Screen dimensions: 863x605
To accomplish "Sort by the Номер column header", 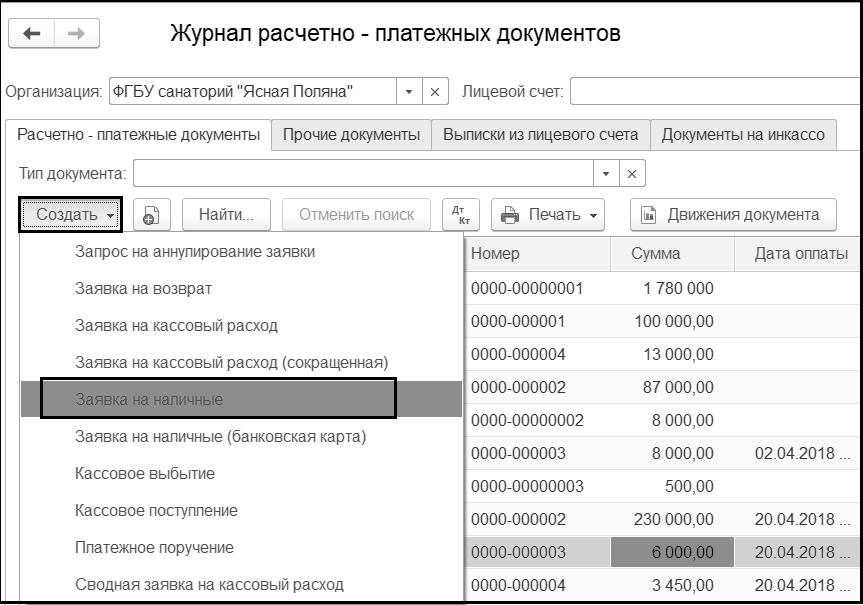I will tap(537, 254).
